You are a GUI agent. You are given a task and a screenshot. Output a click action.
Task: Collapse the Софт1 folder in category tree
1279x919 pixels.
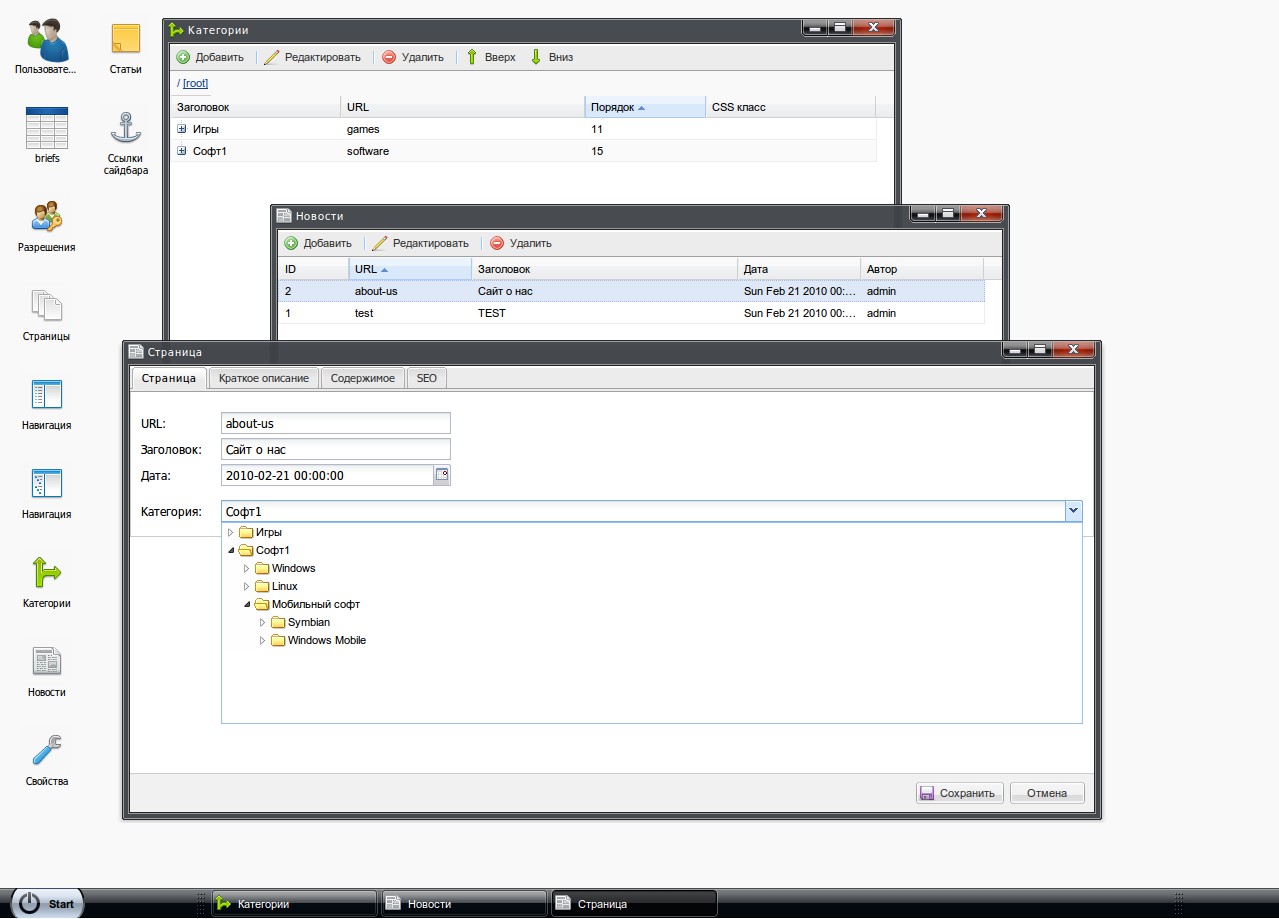tap(230, 550)
